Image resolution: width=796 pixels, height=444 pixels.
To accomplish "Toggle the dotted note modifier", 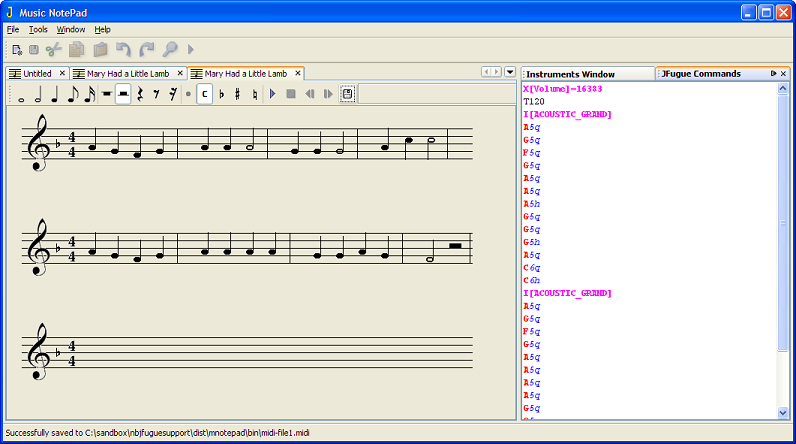I will tap(188, 94).
